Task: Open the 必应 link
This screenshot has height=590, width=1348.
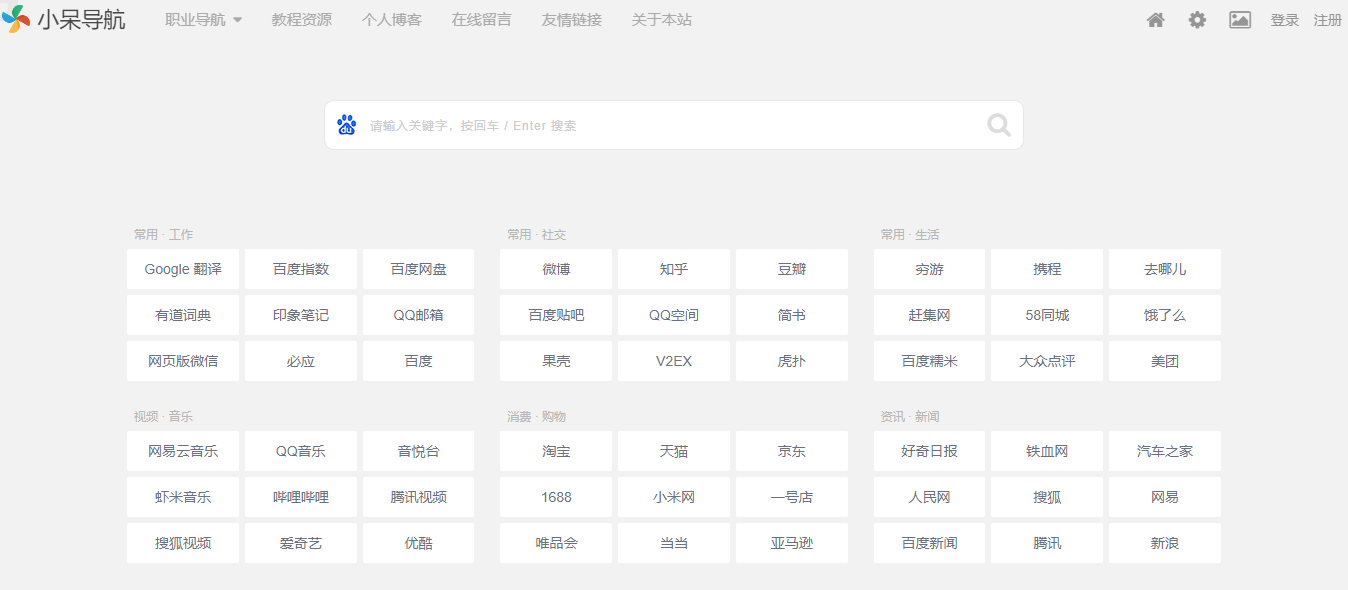Action: pyautogui.click(x=301, y=361)
